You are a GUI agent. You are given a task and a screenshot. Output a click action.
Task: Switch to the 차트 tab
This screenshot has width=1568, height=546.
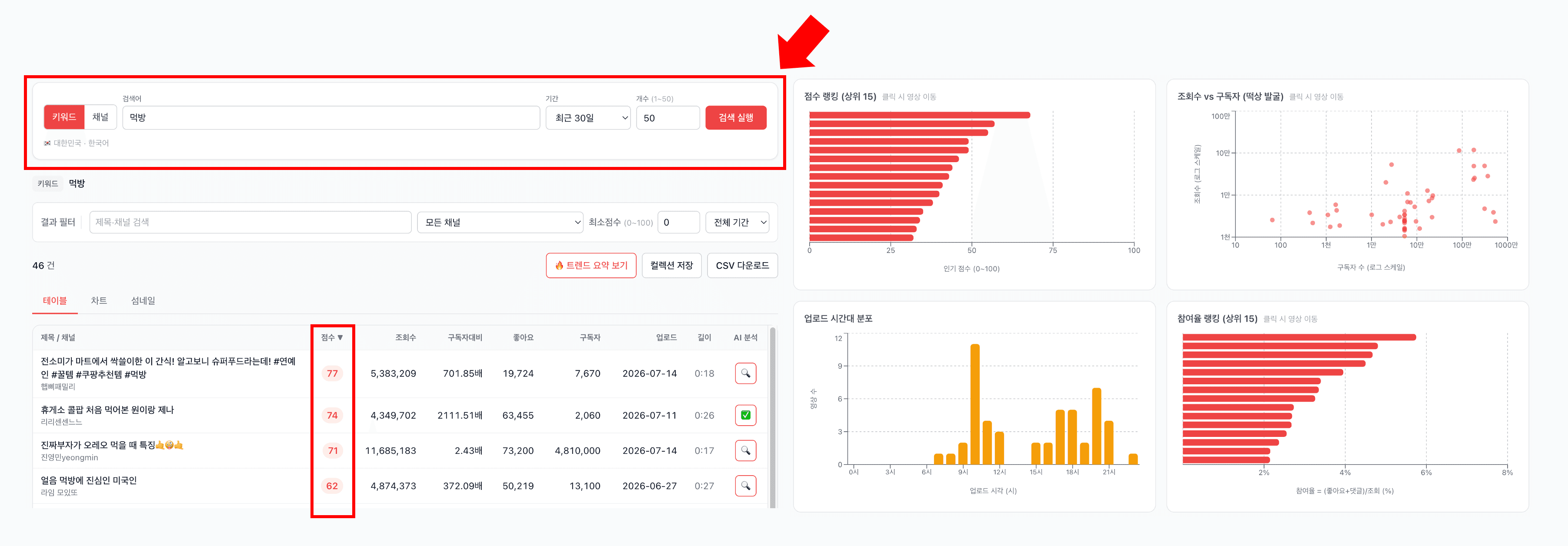coord(99,301)
